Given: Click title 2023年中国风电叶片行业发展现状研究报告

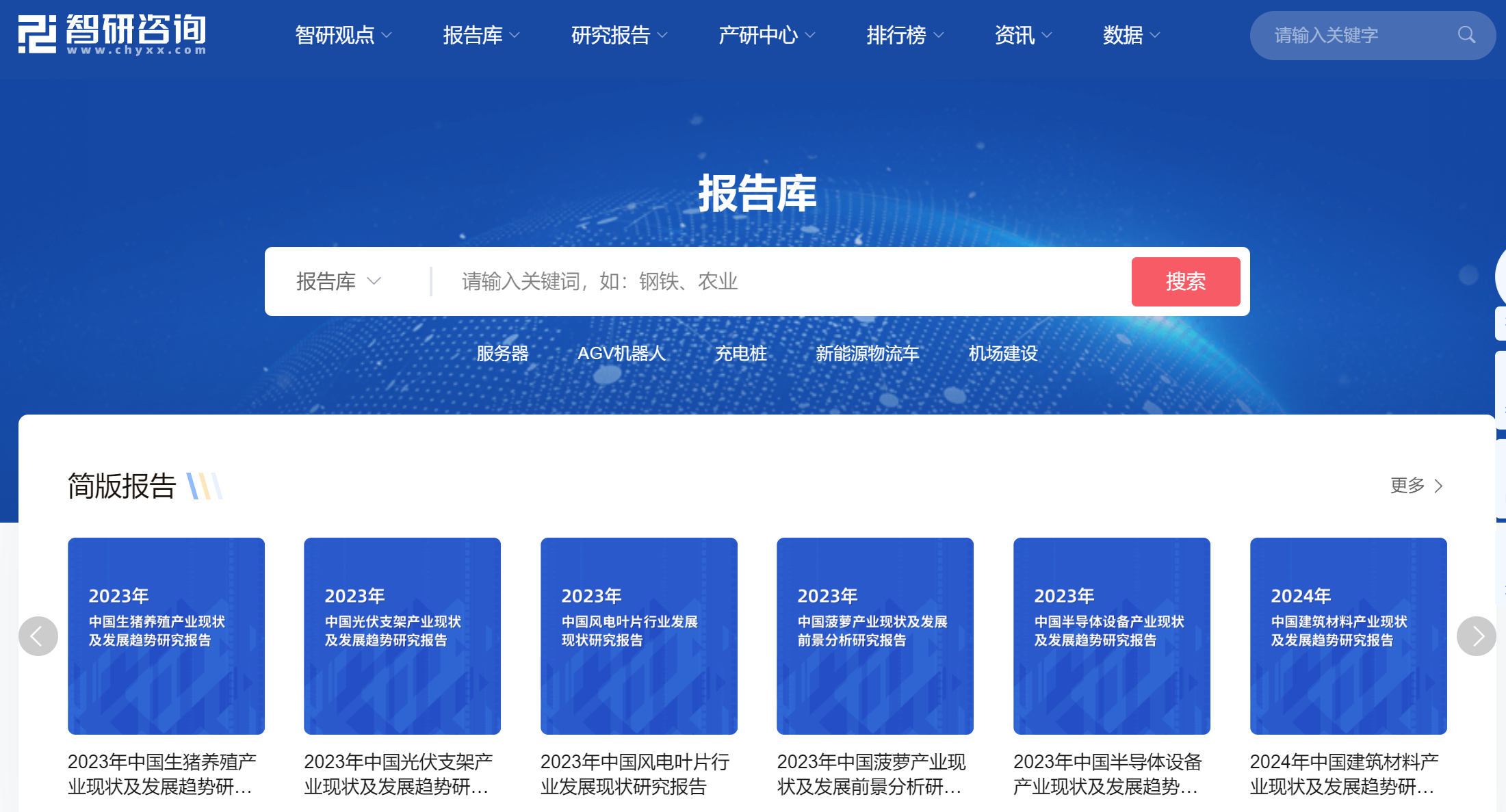Looking at the screenshot, I should (x=636, y=774).
